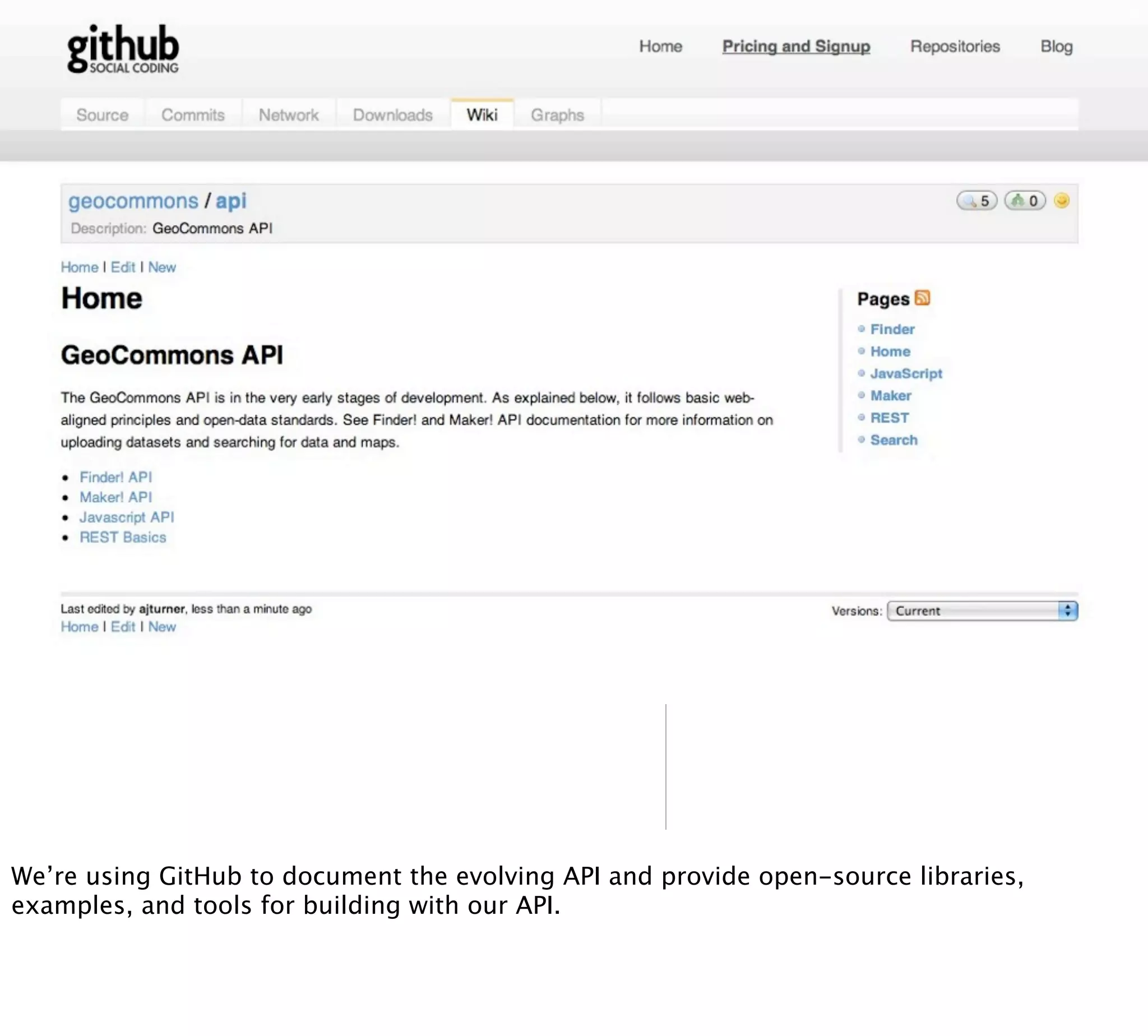
Task: Open the Home page in Pages sidebar
Action: [890, 351]
